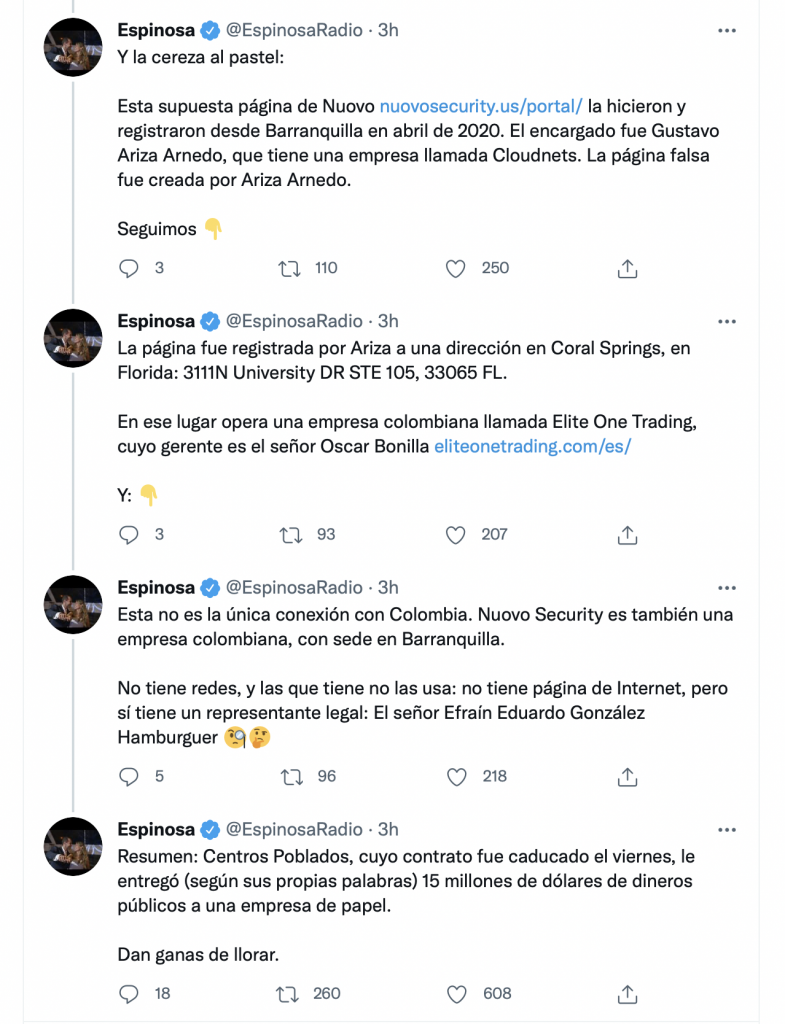Open more options on the 'Resumen' tweet
785x1024 pixels.
[727, 830]
